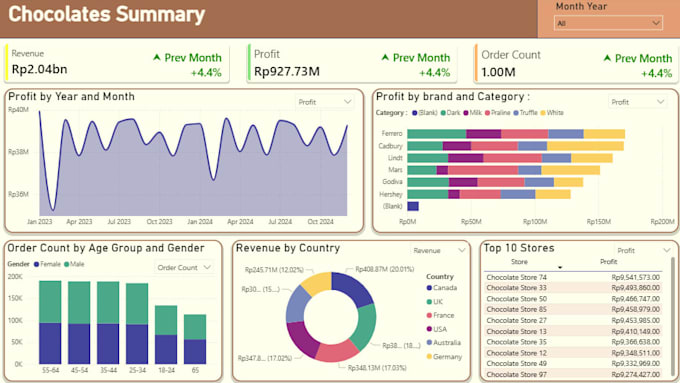Screen dimensions: 680x383
Task: Select the Chocolate Store 49 row
Action: pos(573,363)
